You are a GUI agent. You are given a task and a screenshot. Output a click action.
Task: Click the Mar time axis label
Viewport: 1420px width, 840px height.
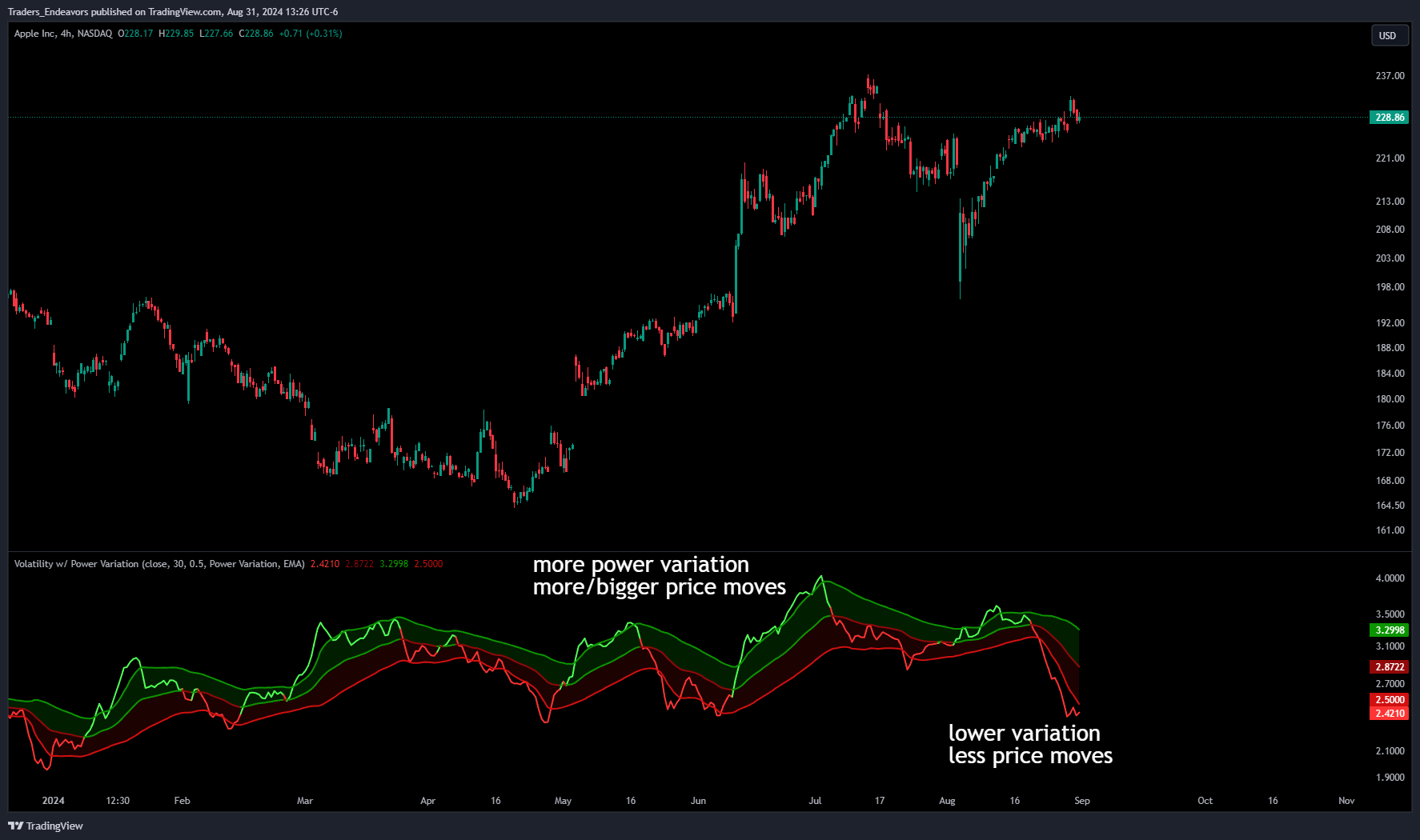tap(305, 801)
